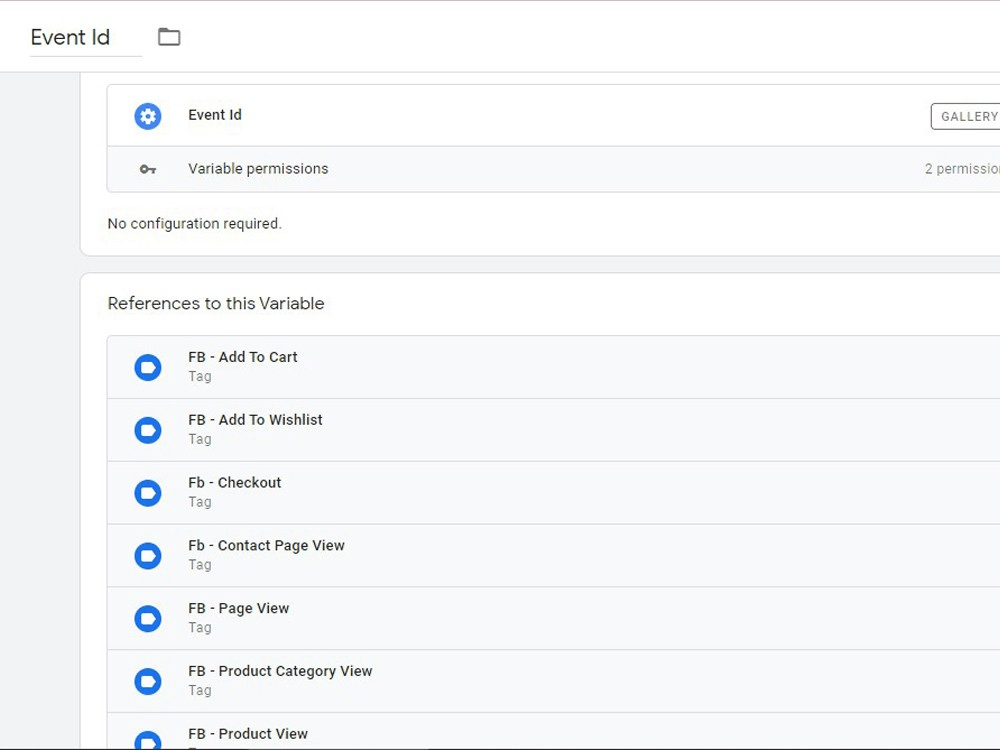Click the folder icon to move Event Id
Screen dimensions: 1000x750
pyautogui.click(x=169, y=36)
